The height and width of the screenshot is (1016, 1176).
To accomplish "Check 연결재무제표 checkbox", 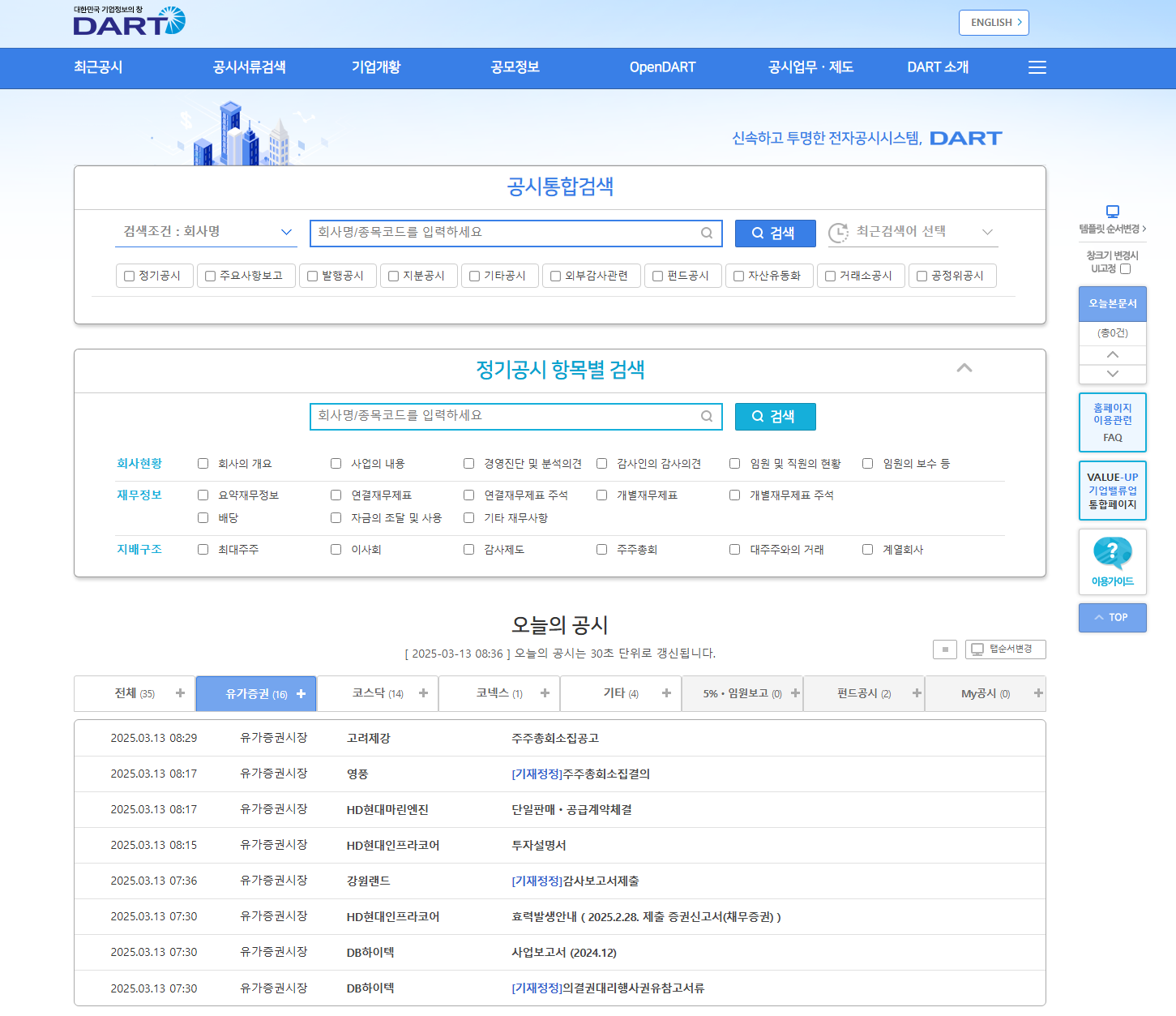I will coord(336,495).
